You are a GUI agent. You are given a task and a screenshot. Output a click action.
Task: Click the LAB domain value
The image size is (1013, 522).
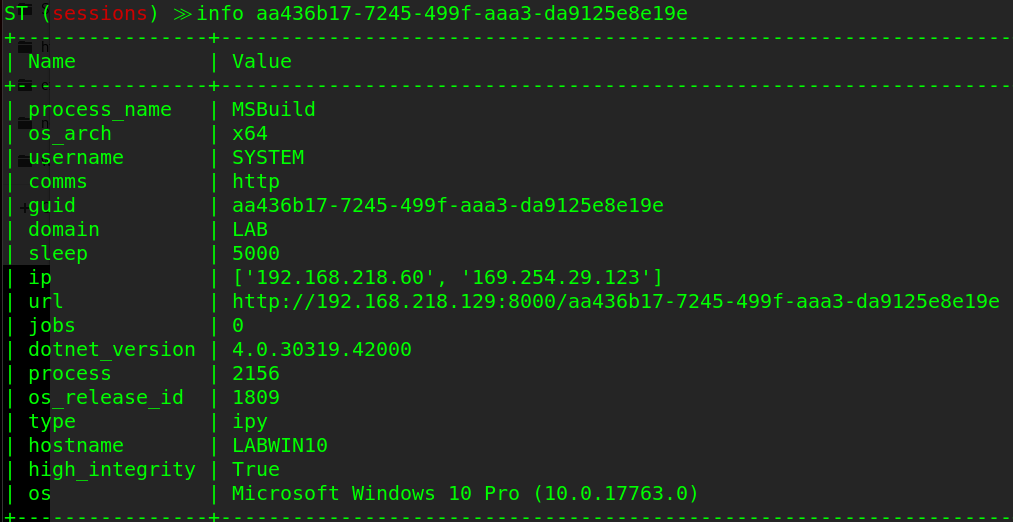(x=249, y=229)
